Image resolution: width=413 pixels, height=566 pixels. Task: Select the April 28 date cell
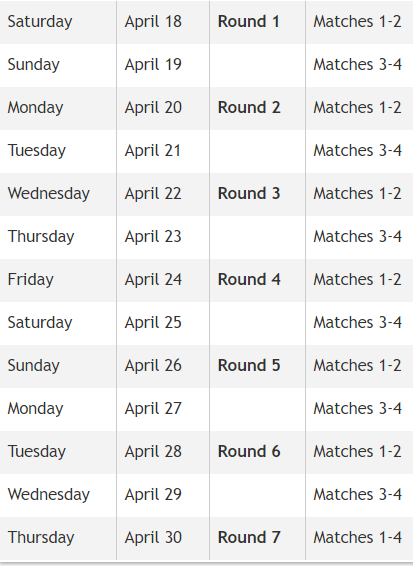coord(153,451)
